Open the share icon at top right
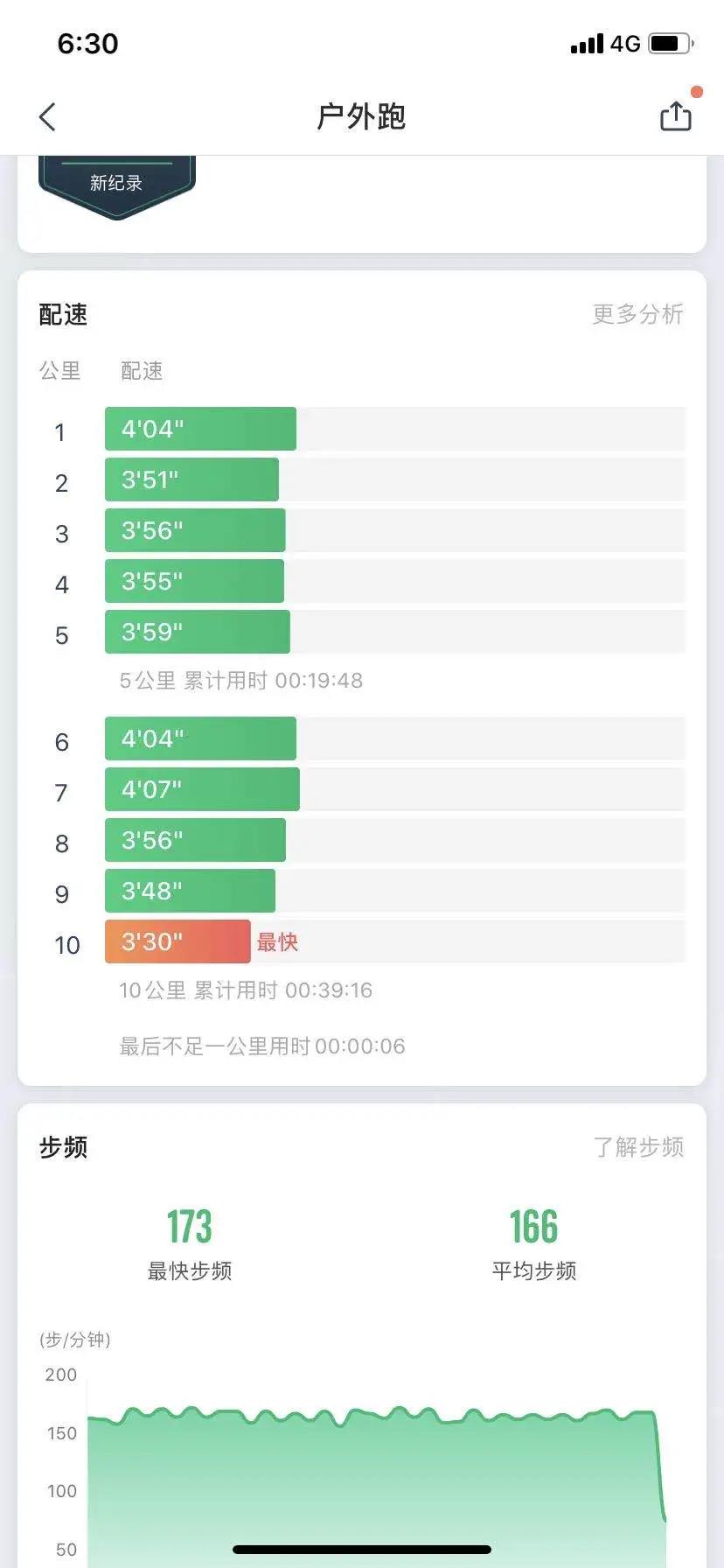 (675, 115)
